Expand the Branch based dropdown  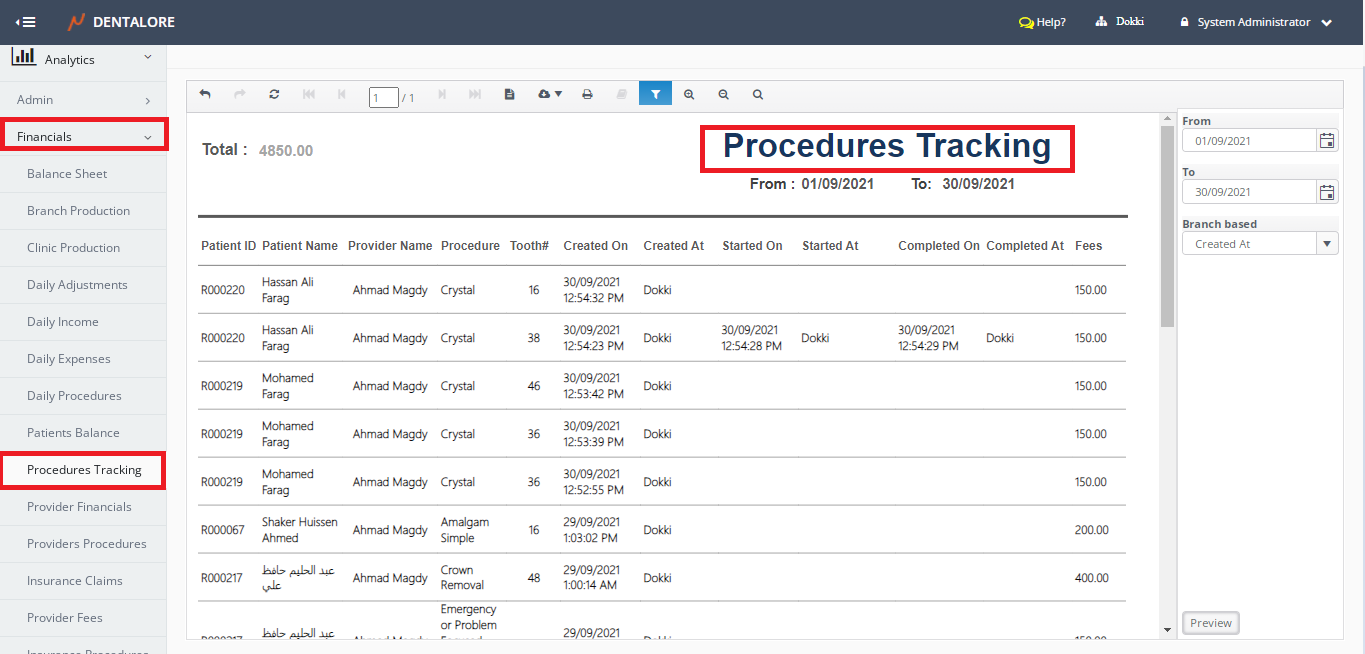1327,244
